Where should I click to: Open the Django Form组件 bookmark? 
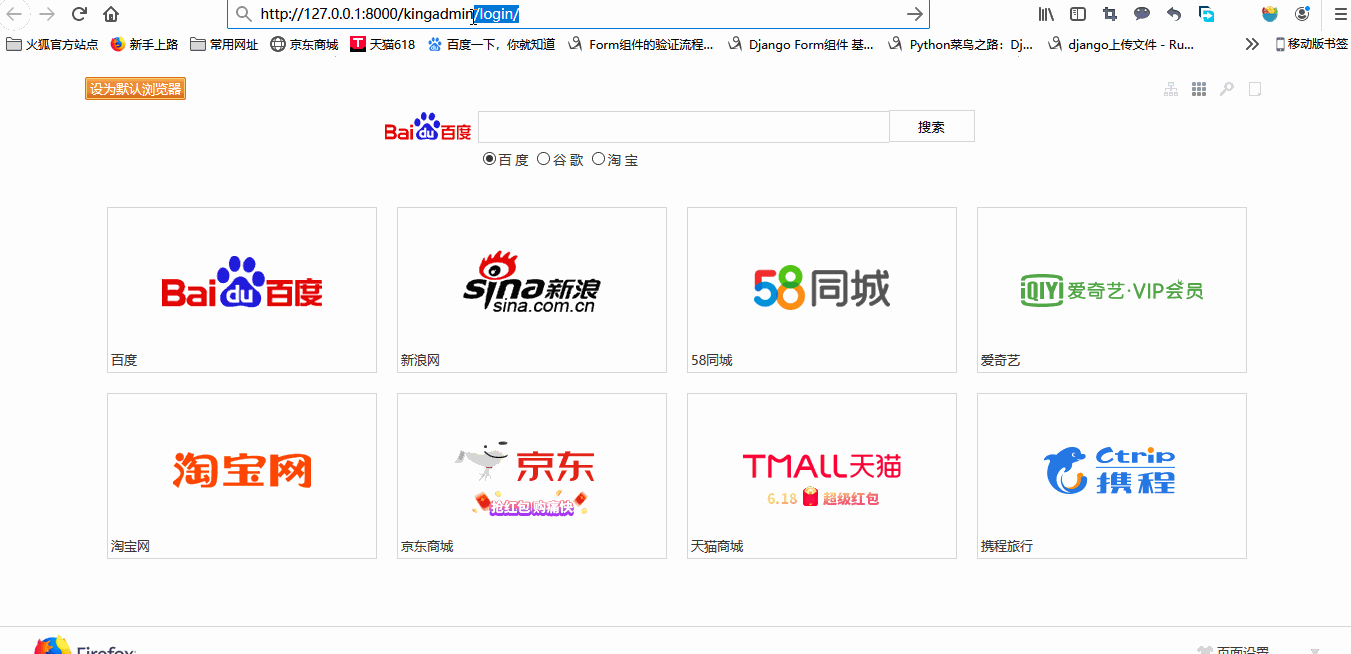[801, 44]
